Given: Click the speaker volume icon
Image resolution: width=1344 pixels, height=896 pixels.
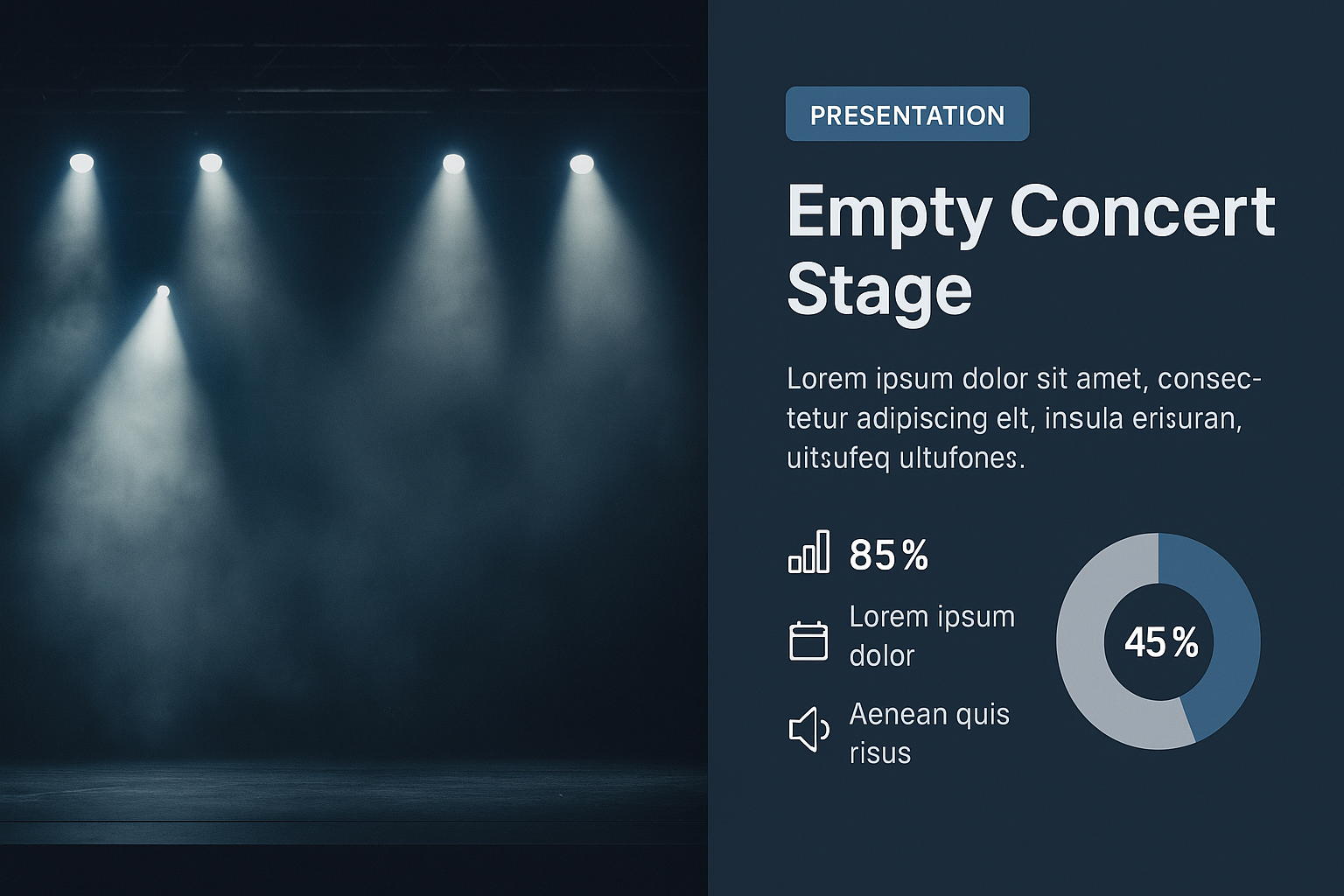Looking at the screenshot, I should tap(808, 729).
